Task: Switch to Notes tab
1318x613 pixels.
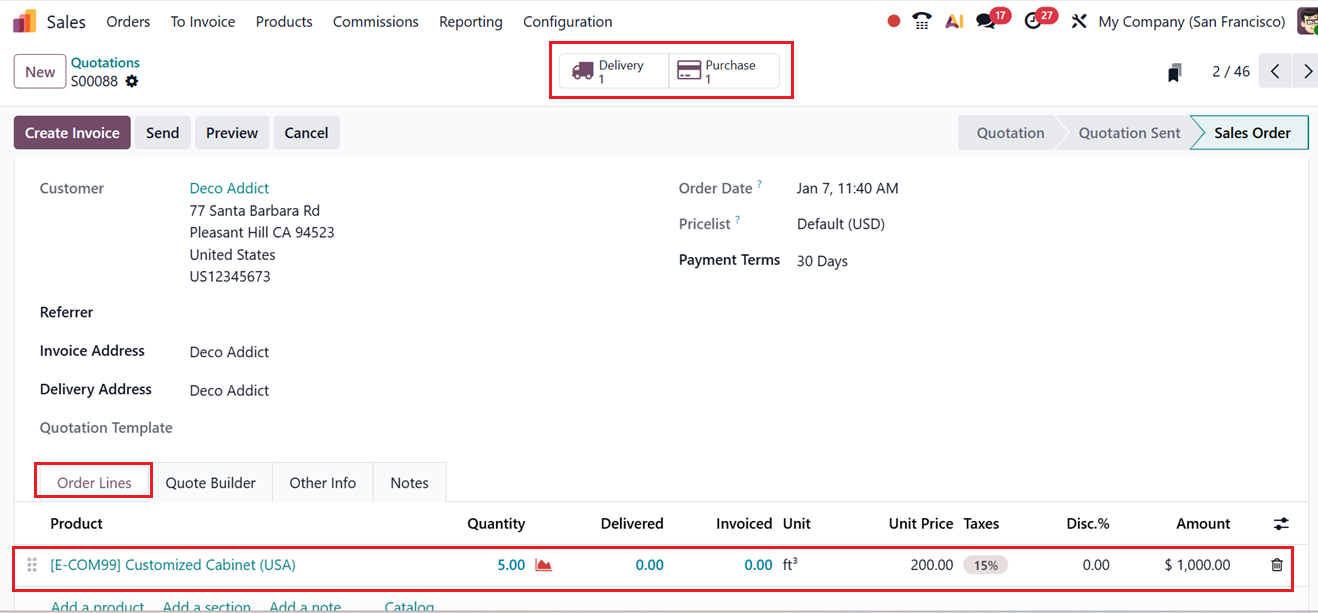Action: pyautogui.click(x=410, y=483)
